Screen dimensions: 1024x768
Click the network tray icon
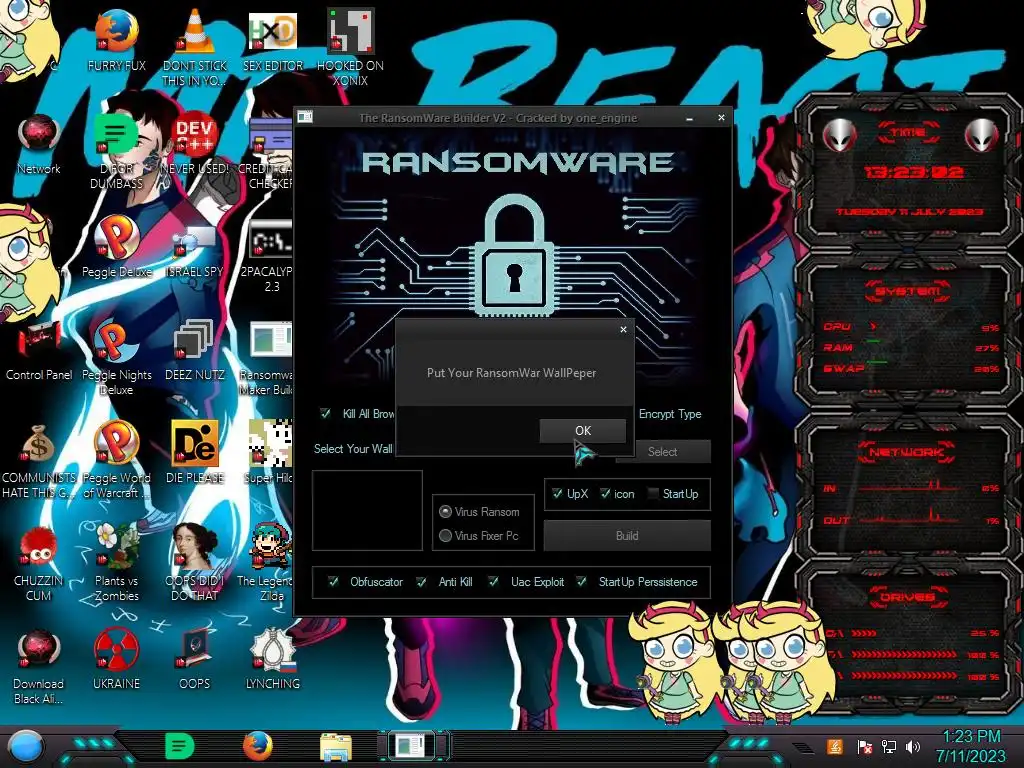click(x=888, y=747)
